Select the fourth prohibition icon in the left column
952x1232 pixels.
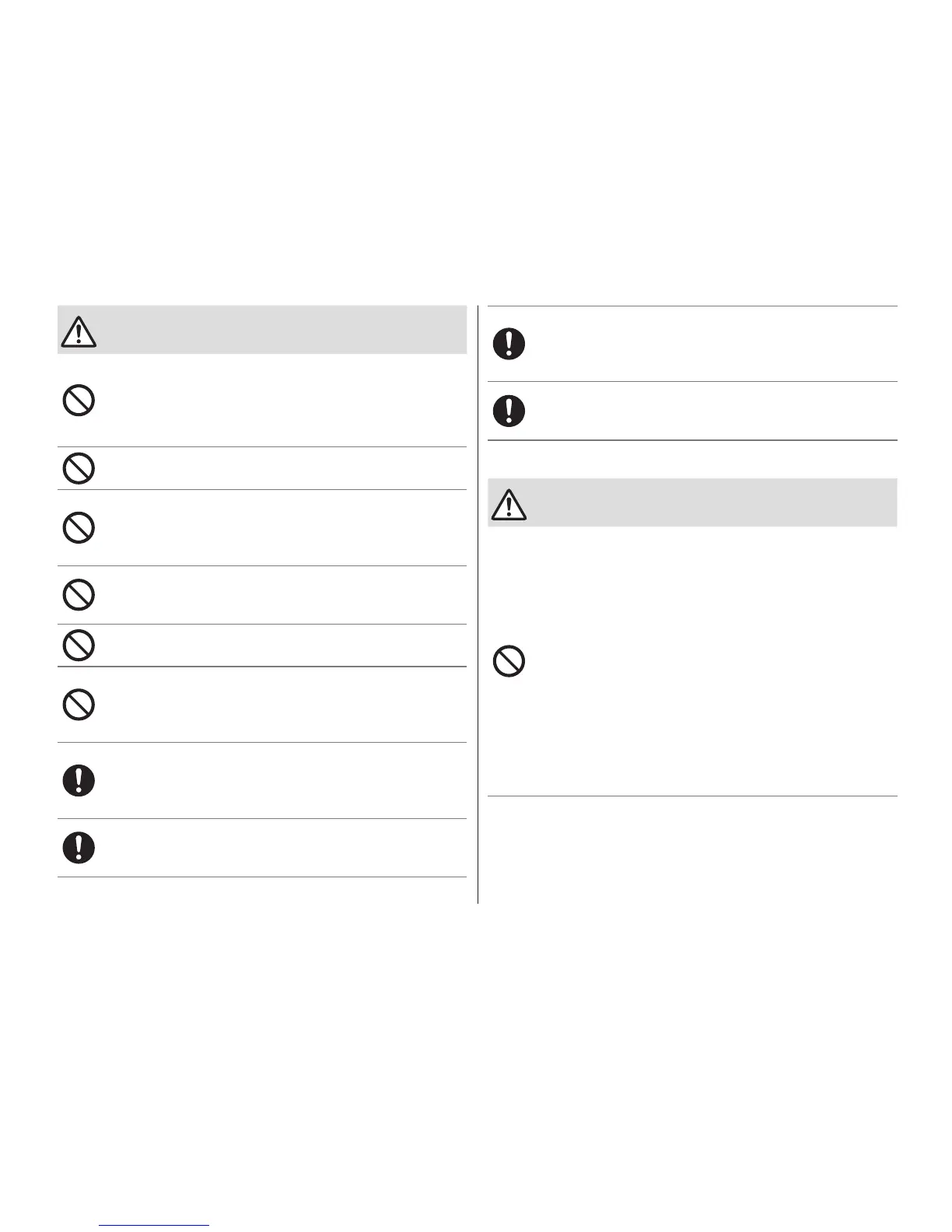click(x=79, y=595)
